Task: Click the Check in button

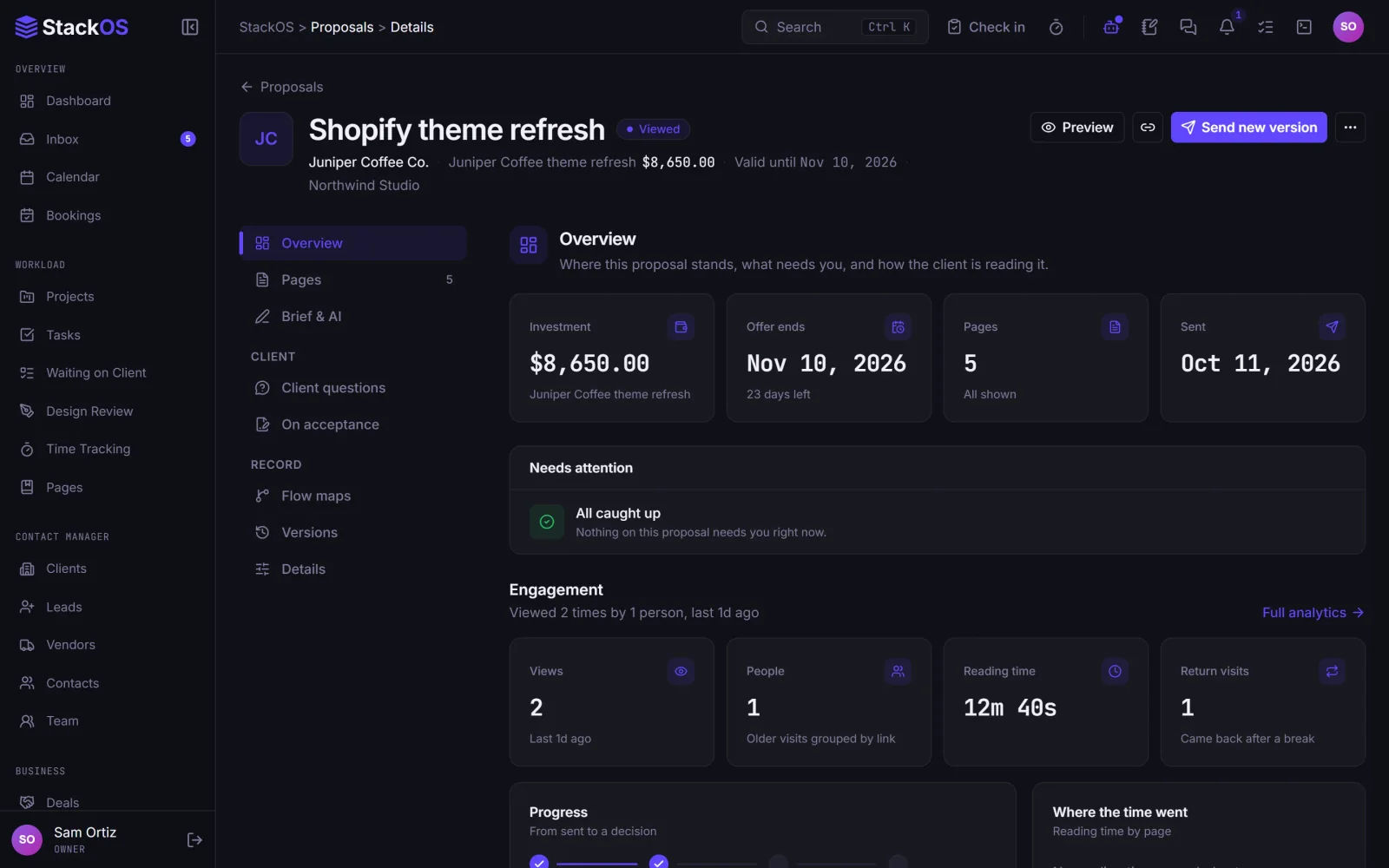Action: coord(986,27)
